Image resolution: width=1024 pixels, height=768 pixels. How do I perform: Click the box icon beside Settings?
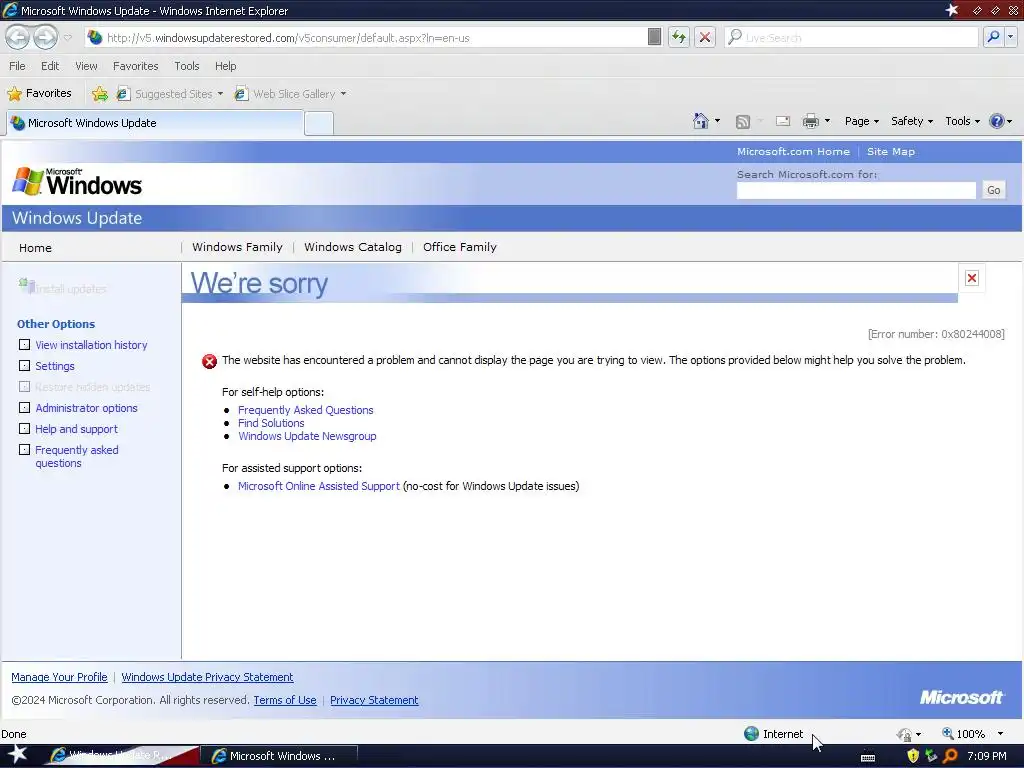coord(24,365)
